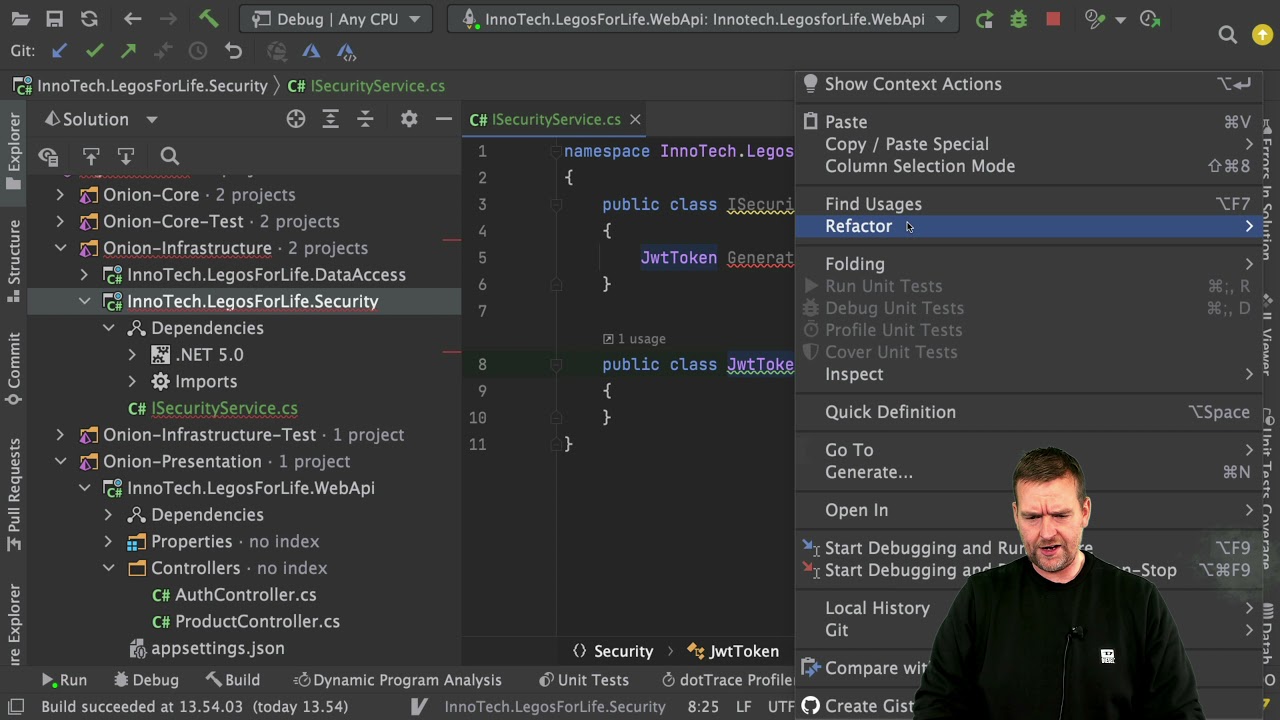Choose Column Selection Mode entry

(1029, 166)
